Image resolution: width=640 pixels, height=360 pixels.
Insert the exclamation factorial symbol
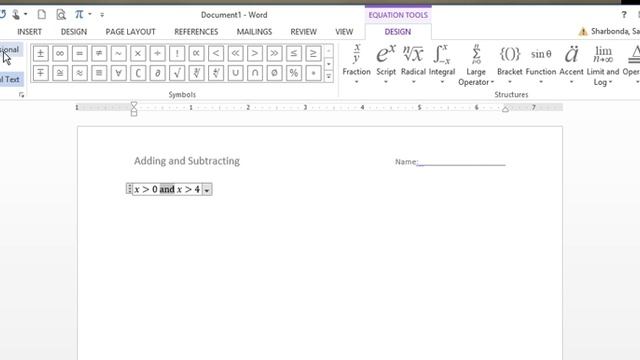point(177,53)
